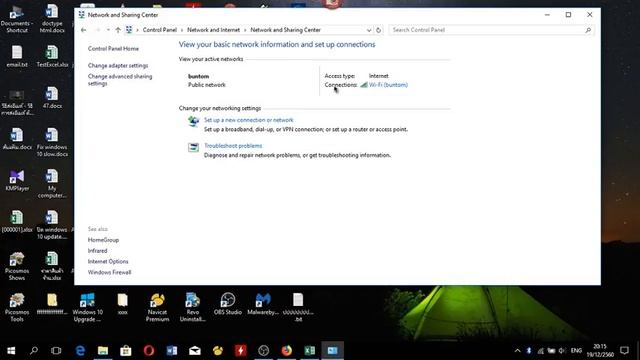
Task: Select Navicat Premium desktop icon
Action: 157,307
